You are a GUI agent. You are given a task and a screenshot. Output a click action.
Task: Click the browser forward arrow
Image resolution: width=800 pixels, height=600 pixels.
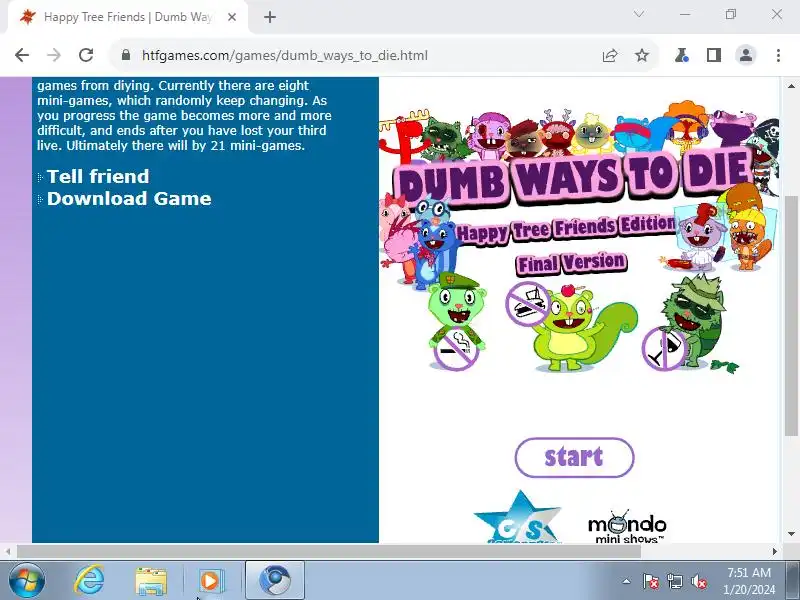coord(54,55)
